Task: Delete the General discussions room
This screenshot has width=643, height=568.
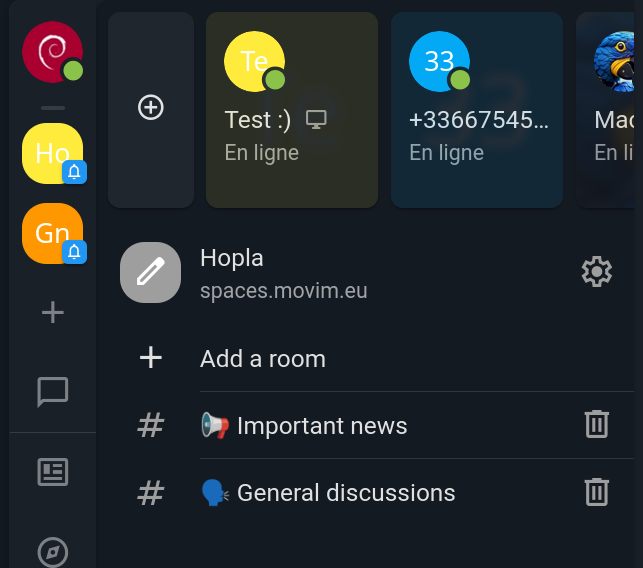Action: (596, 492)
